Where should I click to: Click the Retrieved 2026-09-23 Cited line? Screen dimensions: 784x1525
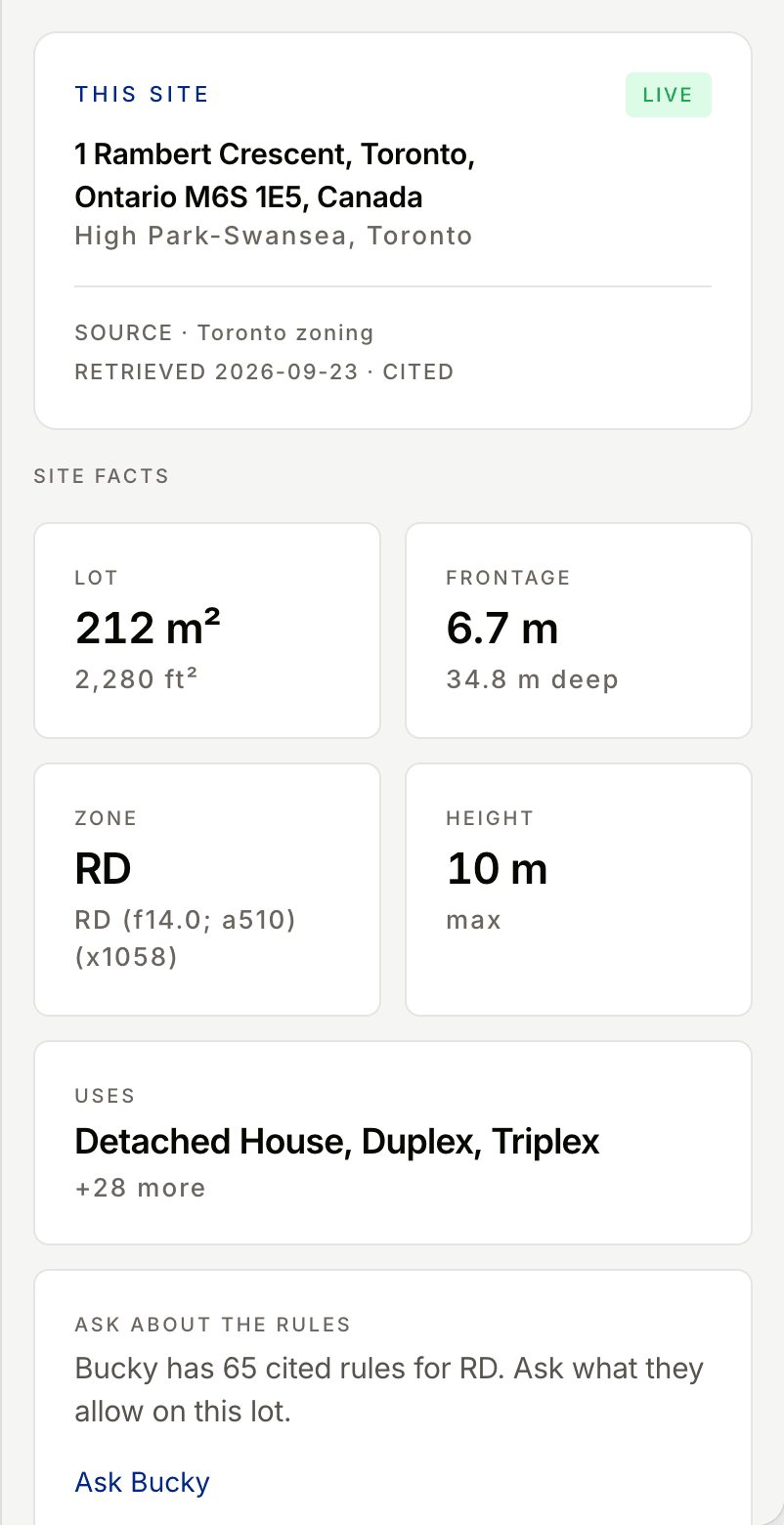point(264,371)
